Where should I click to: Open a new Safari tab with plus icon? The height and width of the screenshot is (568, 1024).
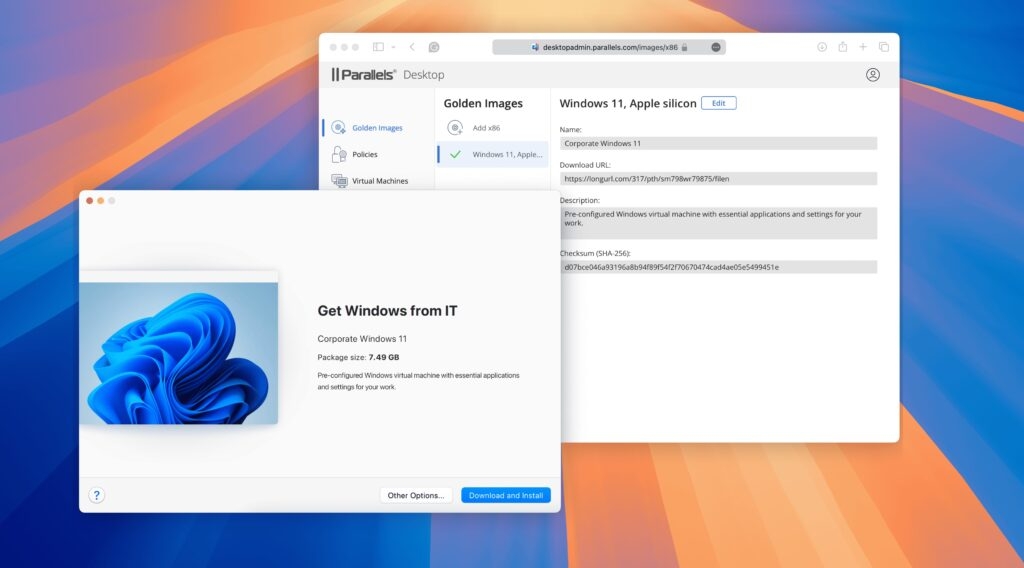863,47
